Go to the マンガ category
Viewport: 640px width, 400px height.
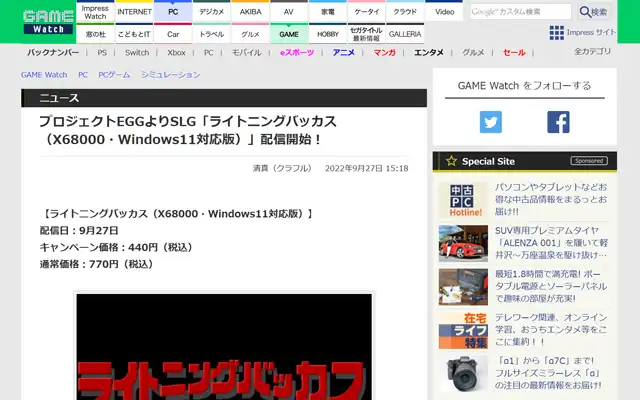(x=384, y=52)
